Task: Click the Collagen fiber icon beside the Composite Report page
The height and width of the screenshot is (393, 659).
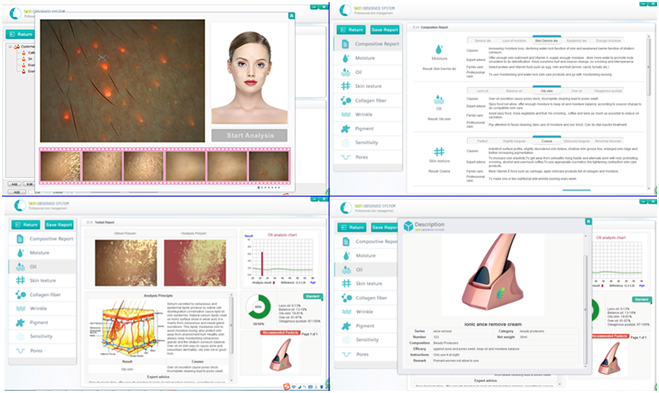Action: coord(345,100)
